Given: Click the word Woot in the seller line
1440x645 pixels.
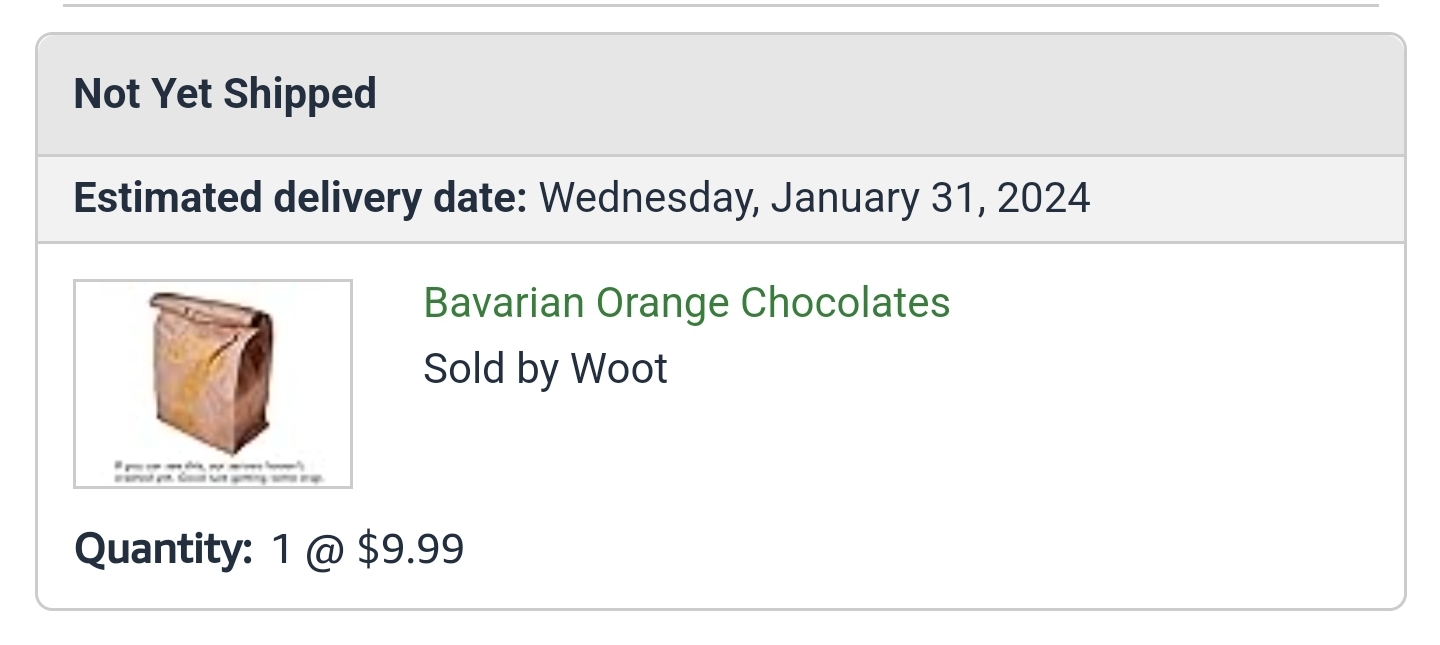Looking at the screenshot, I should [x=618, y=369].
